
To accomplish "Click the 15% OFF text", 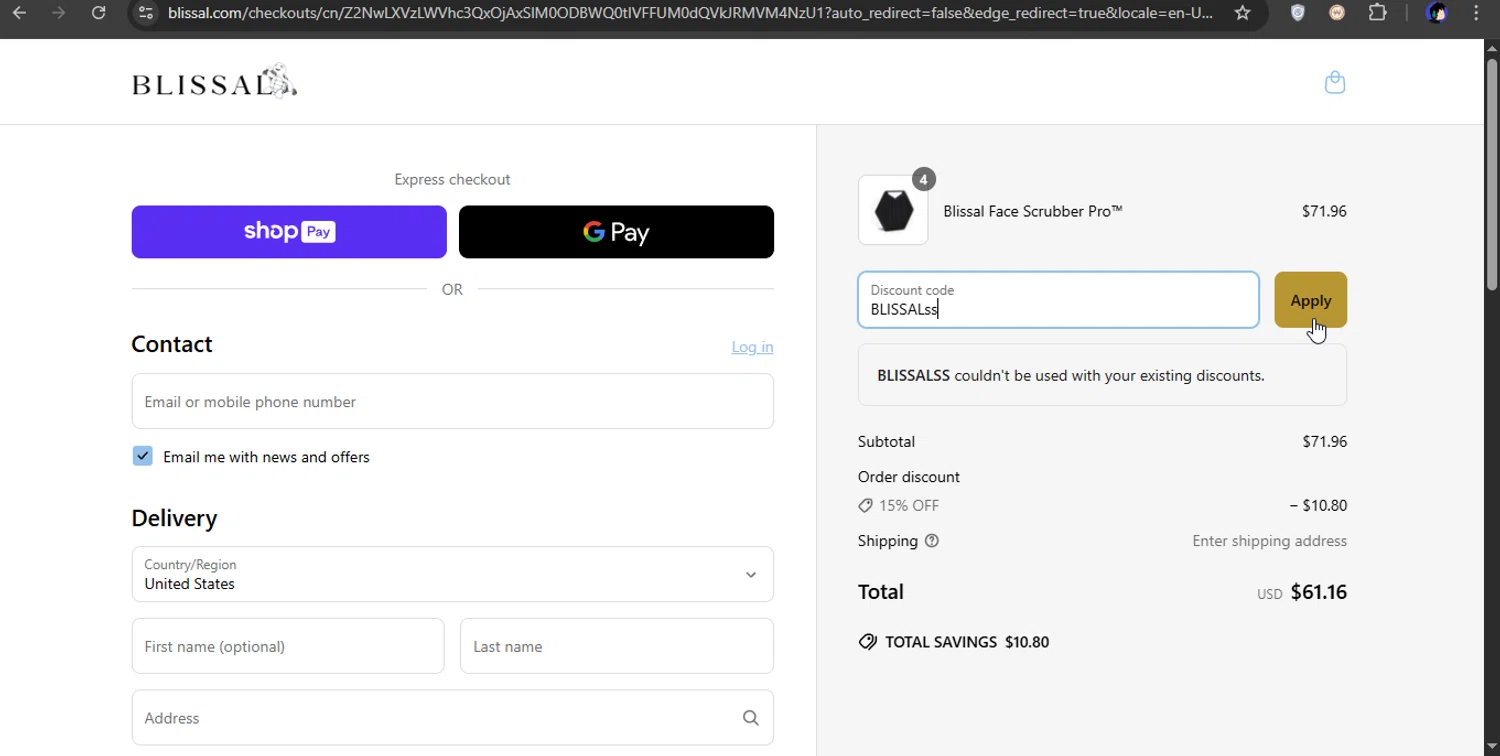I will [909, 506].
